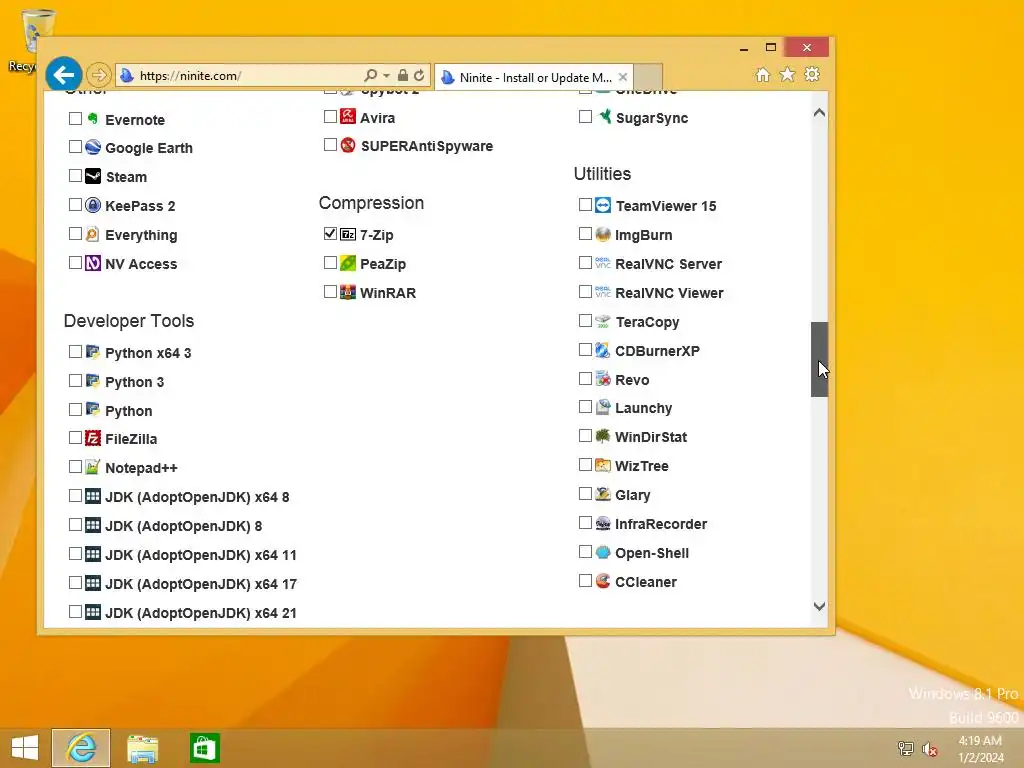Click the 7-Zip icon
Image resolution: width=1024 pixels, height=768 pixels.
(x=348, y=234)
